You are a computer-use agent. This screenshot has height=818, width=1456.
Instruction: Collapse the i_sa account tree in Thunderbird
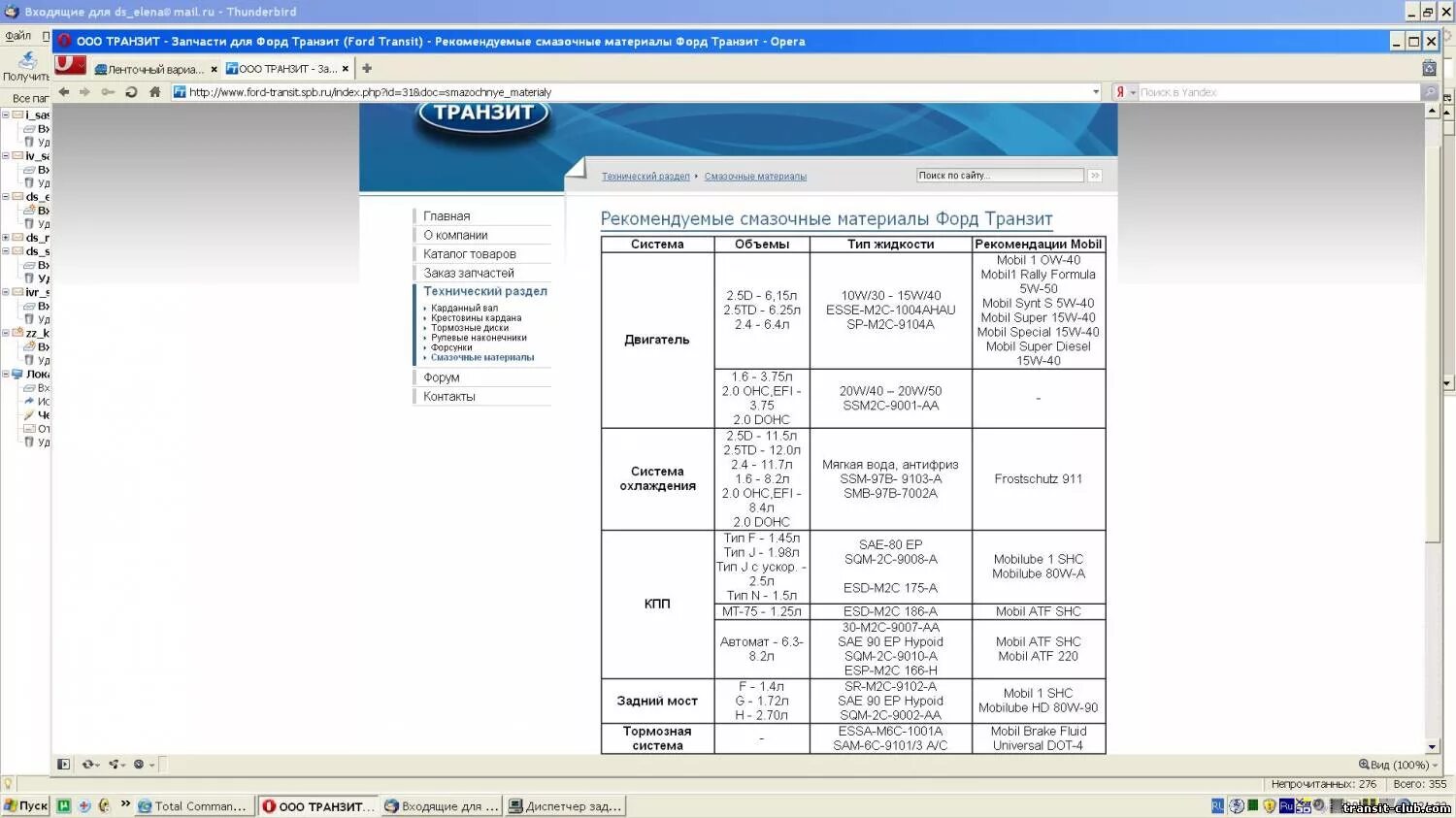point(6,115)
